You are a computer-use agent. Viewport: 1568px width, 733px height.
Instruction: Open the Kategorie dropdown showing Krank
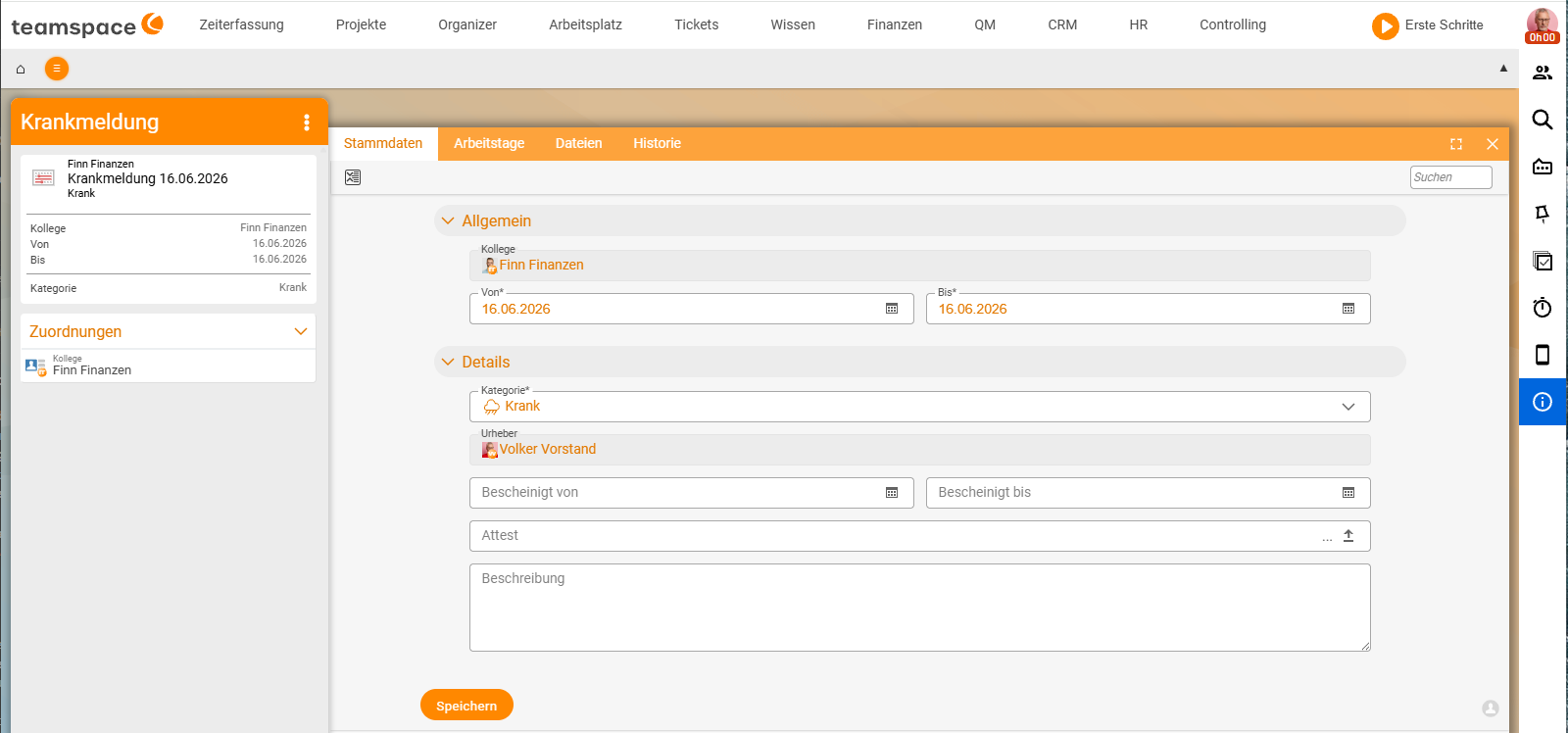tap(919, 407)
